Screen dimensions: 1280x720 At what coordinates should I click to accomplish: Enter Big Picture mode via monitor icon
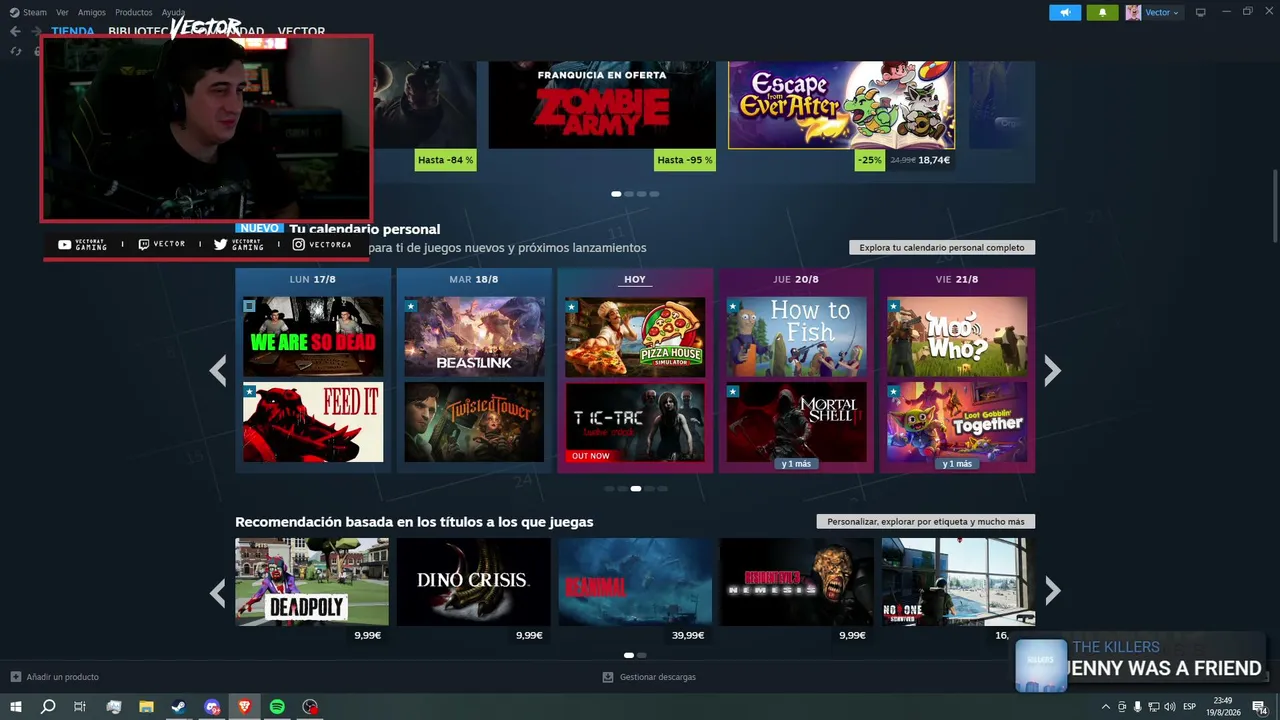pyautogui.click(x=1201, y=12)
